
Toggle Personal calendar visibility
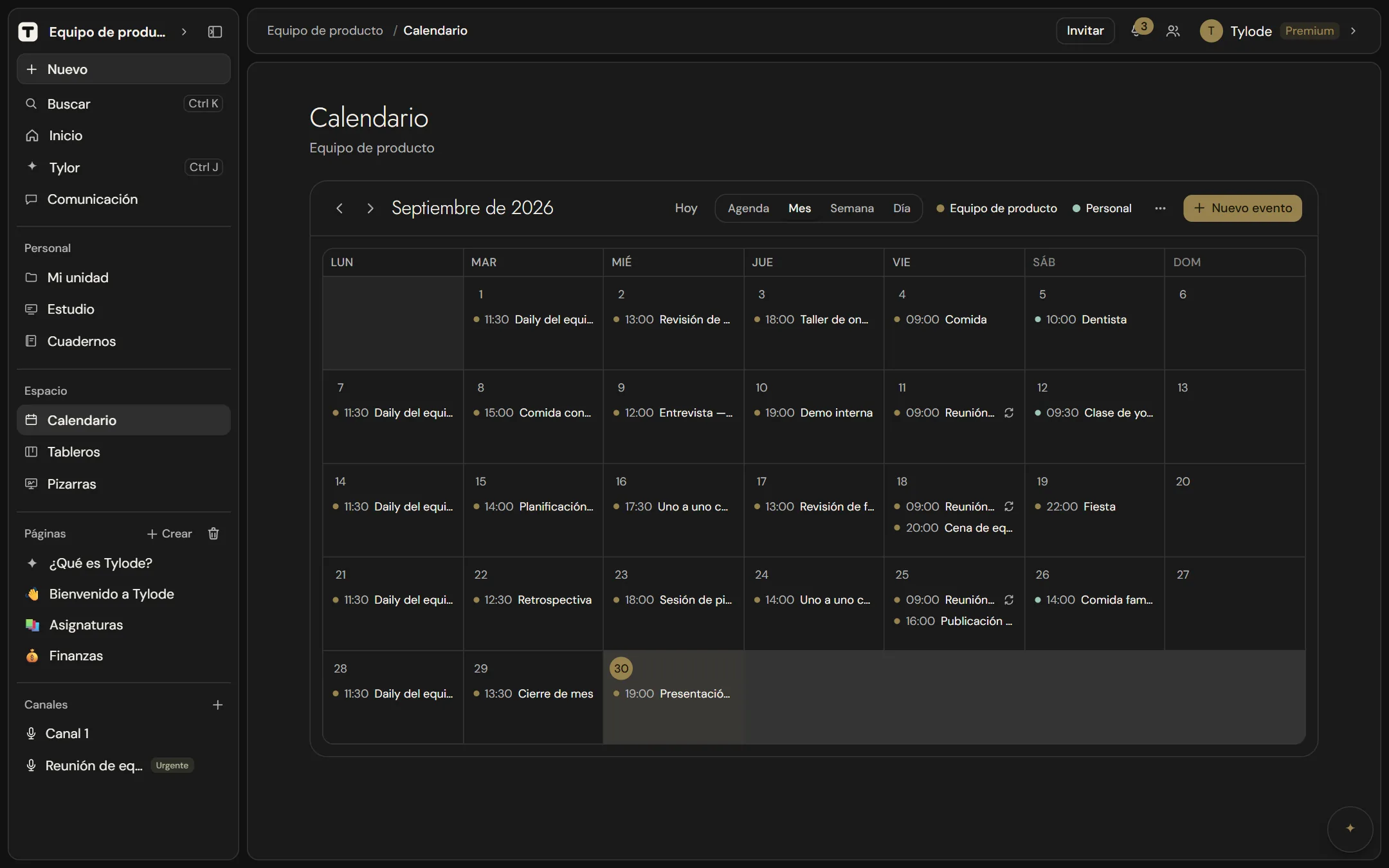[1102, 208]
